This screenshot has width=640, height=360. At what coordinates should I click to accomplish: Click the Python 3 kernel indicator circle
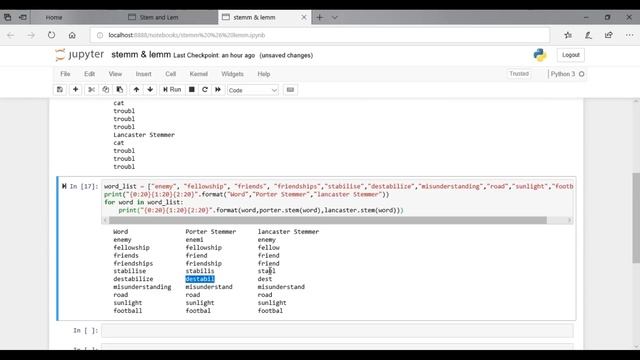(x=582, y=74)
